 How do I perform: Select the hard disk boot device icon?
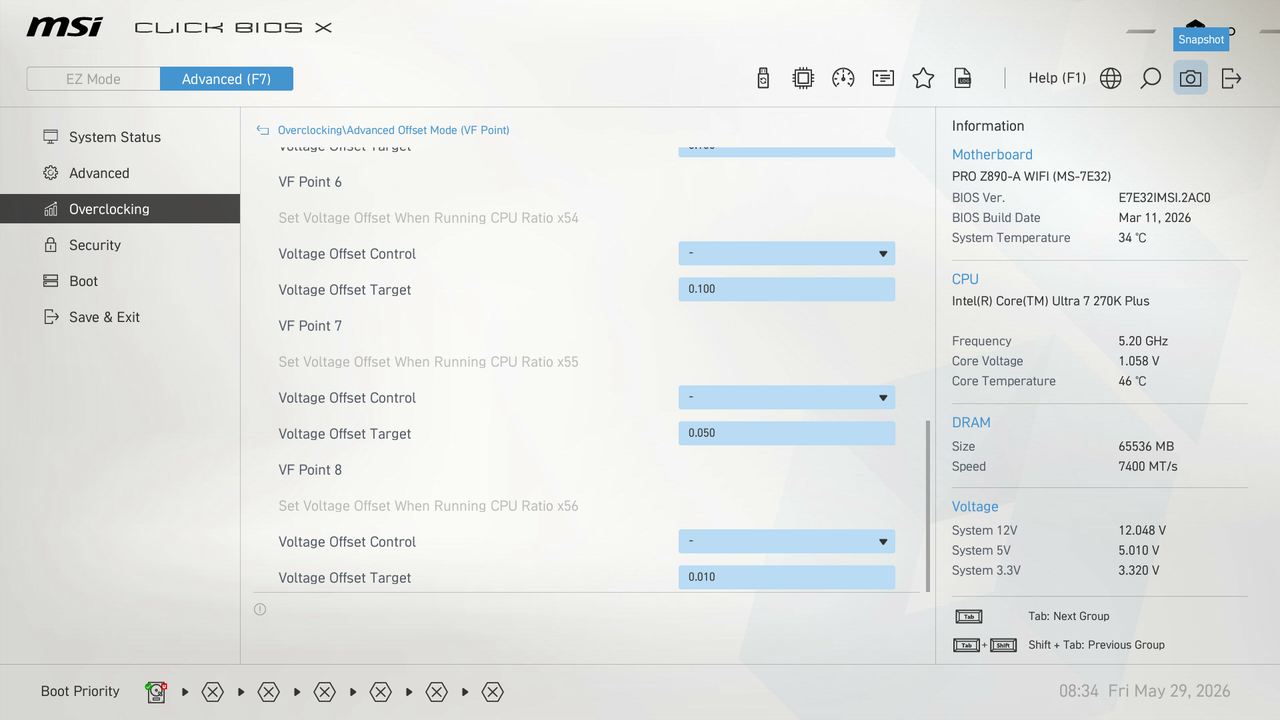coord(156,691)
